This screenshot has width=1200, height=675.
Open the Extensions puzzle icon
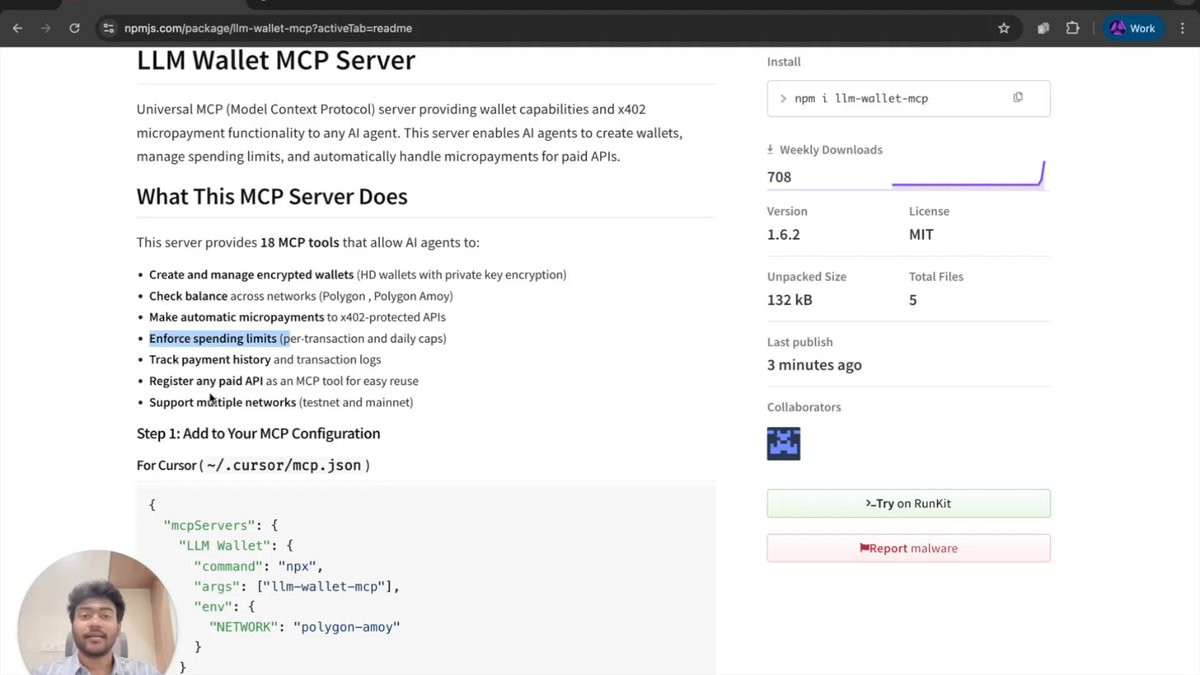[x=1072, y=28]
